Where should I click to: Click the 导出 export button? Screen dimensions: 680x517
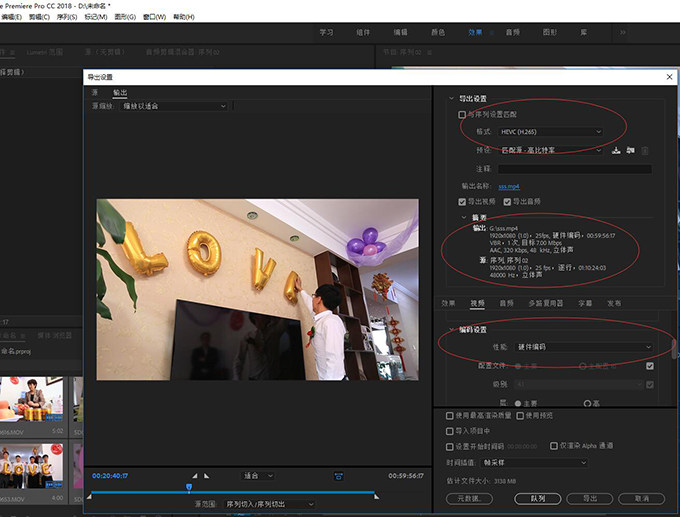590,499
